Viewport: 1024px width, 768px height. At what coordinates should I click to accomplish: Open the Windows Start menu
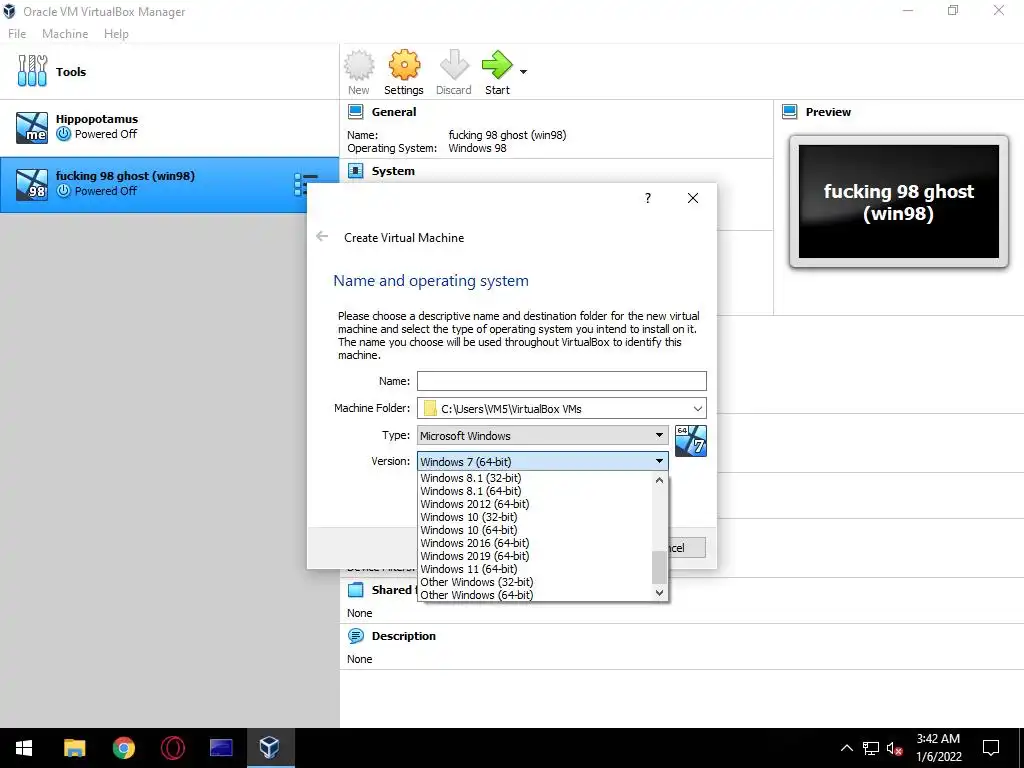pos(24,748)
